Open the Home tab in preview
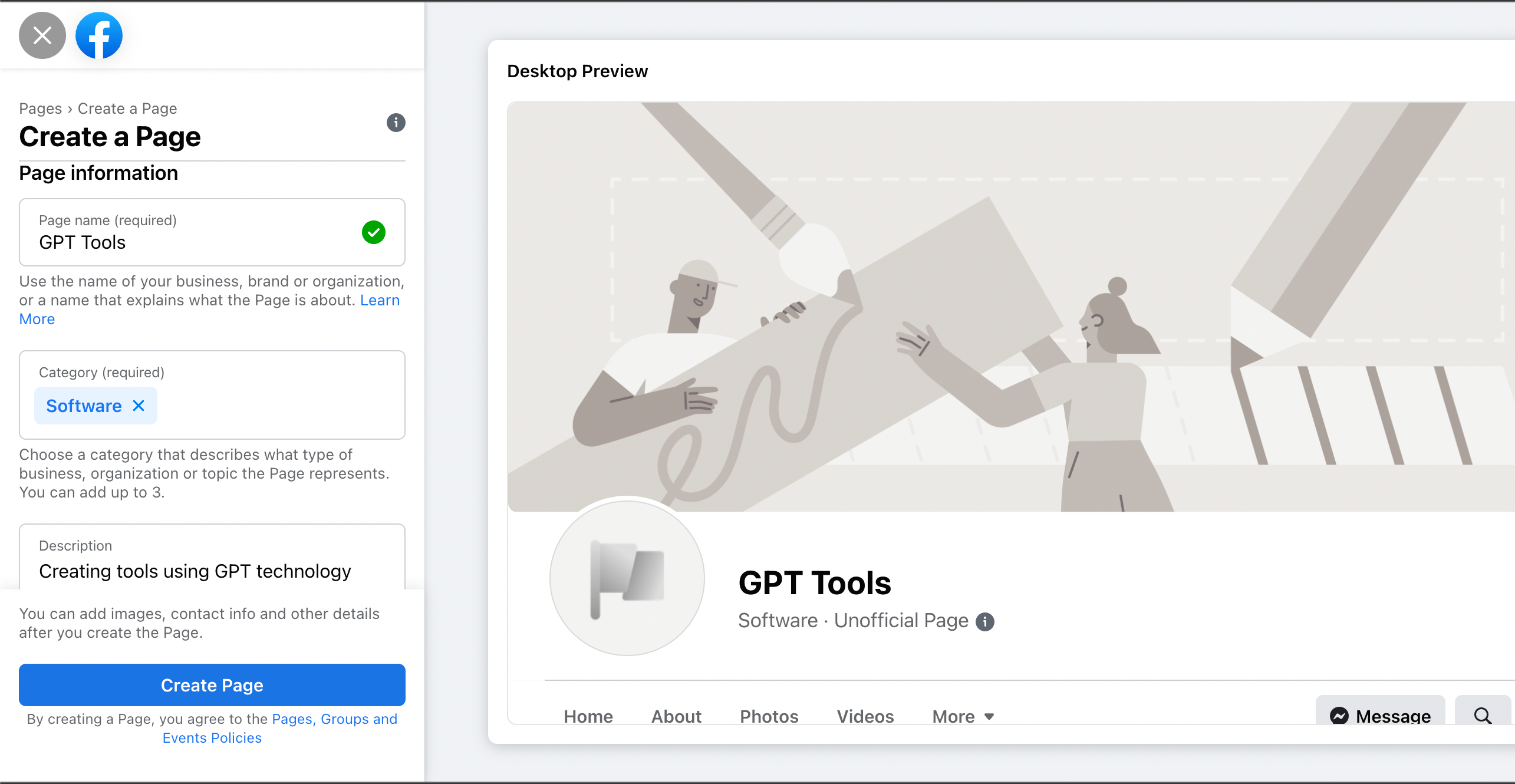The image size is (1515, 784). (588, 716)
